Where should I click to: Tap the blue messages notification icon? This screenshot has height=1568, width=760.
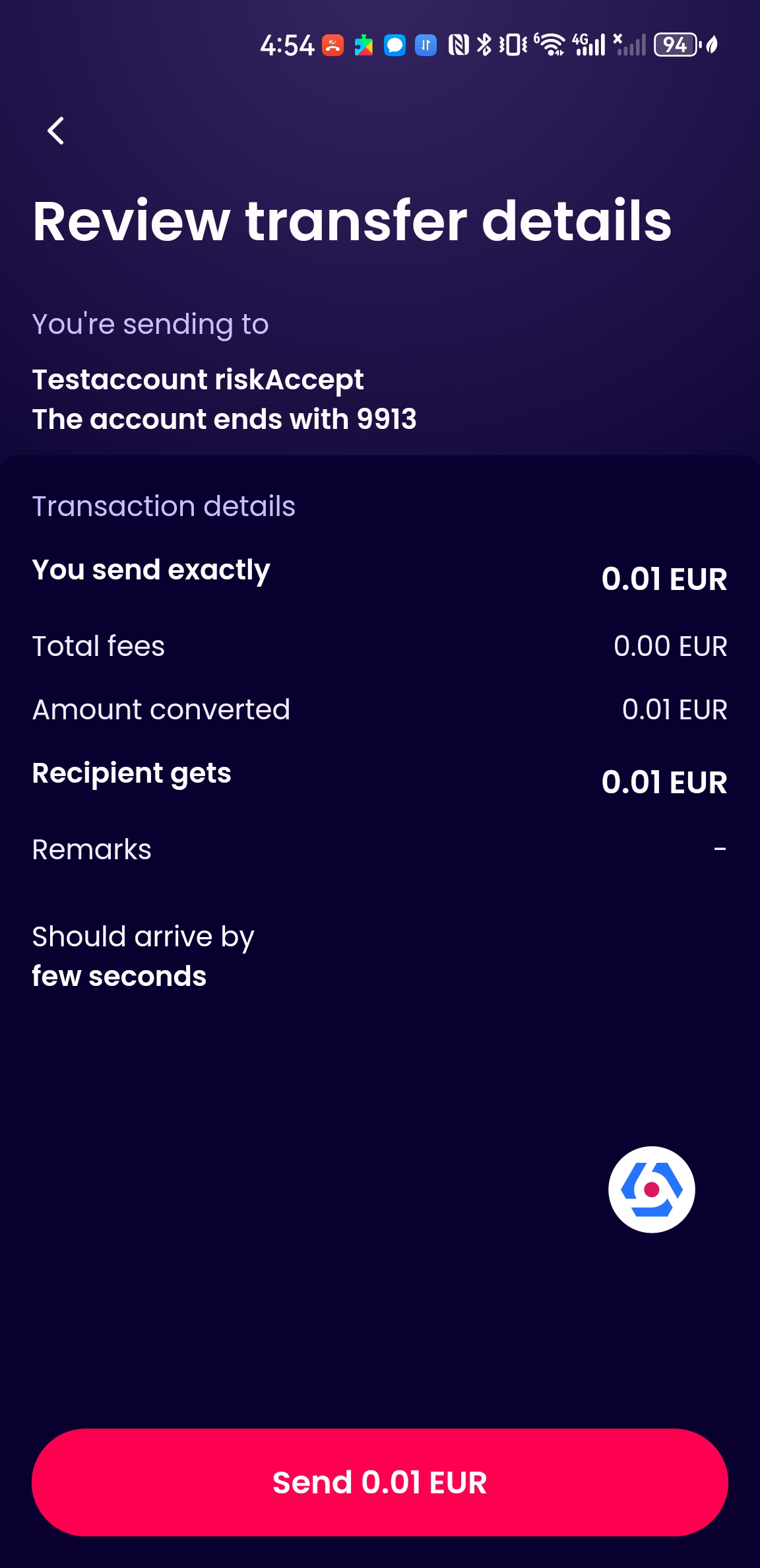coord(395,45)
